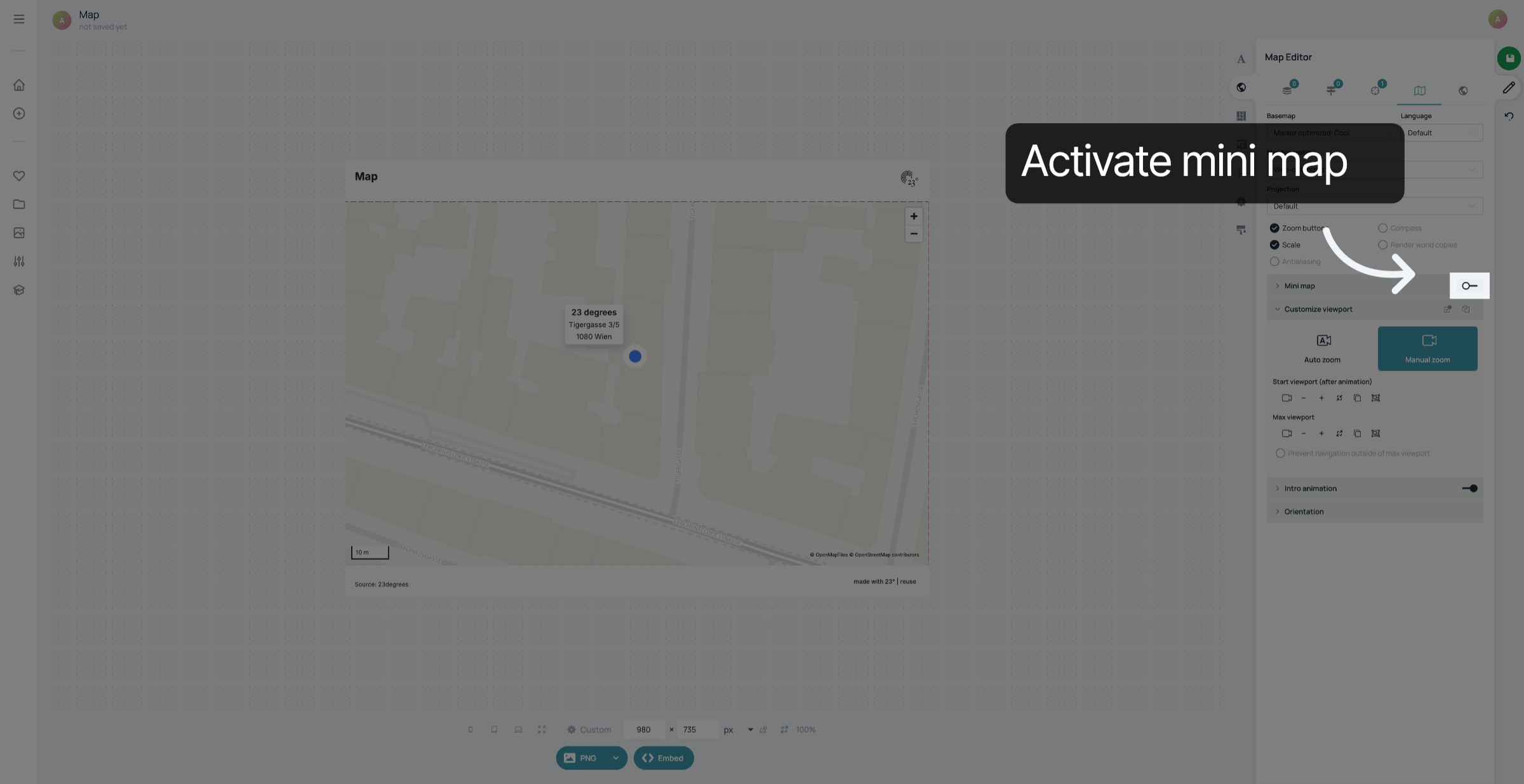
Task: Turn off the Intro animation toggle
Action: (x=1469, y=488)
